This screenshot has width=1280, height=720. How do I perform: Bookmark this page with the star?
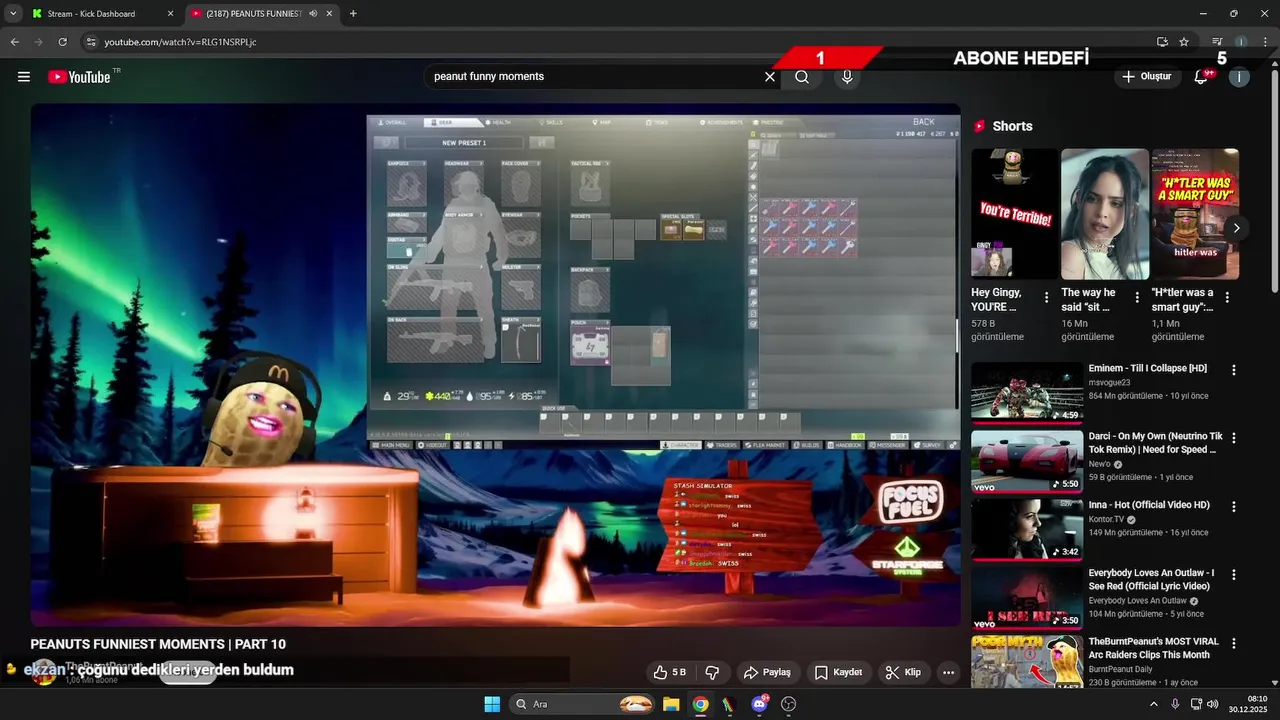pyautogui.click(x=1184, y=42)
